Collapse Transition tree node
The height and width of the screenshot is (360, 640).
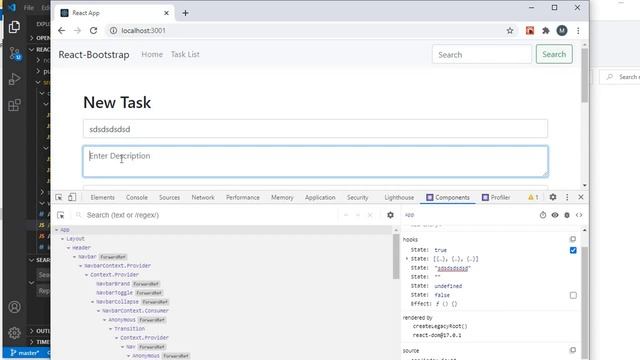pyautogui.click(x=110, y=329)
